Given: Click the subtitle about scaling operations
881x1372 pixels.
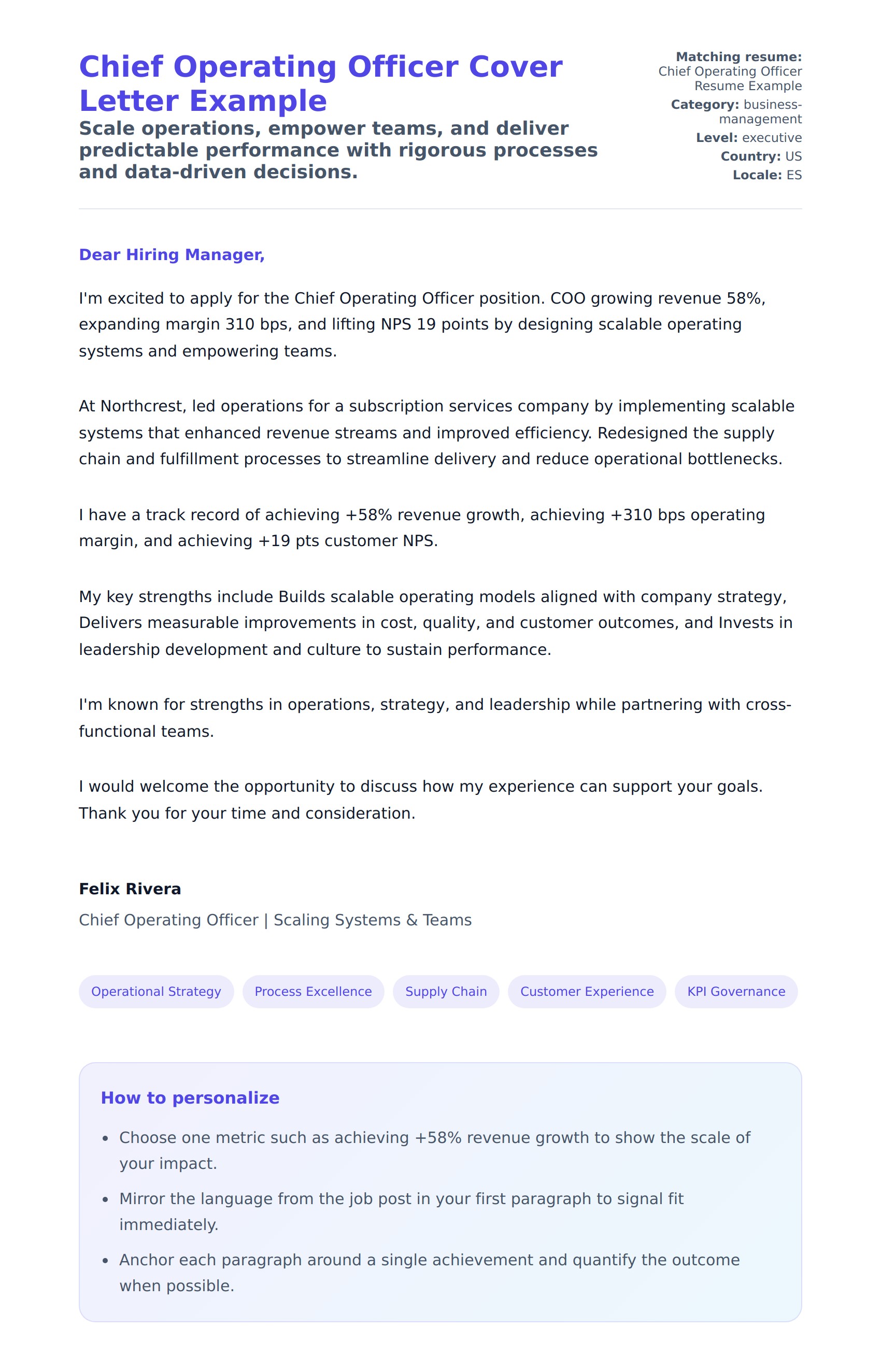Looking at the screenshot, I should click(x=337, y=150).
